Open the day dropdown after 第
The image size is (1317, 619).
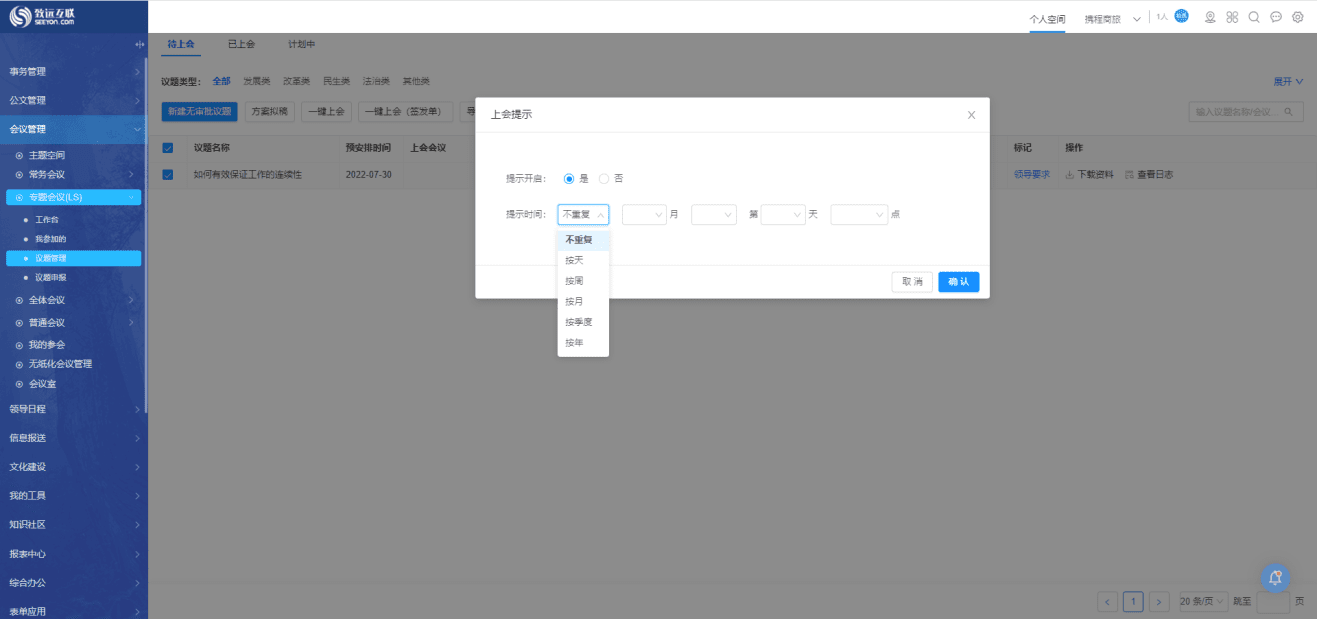pos(783,214)
